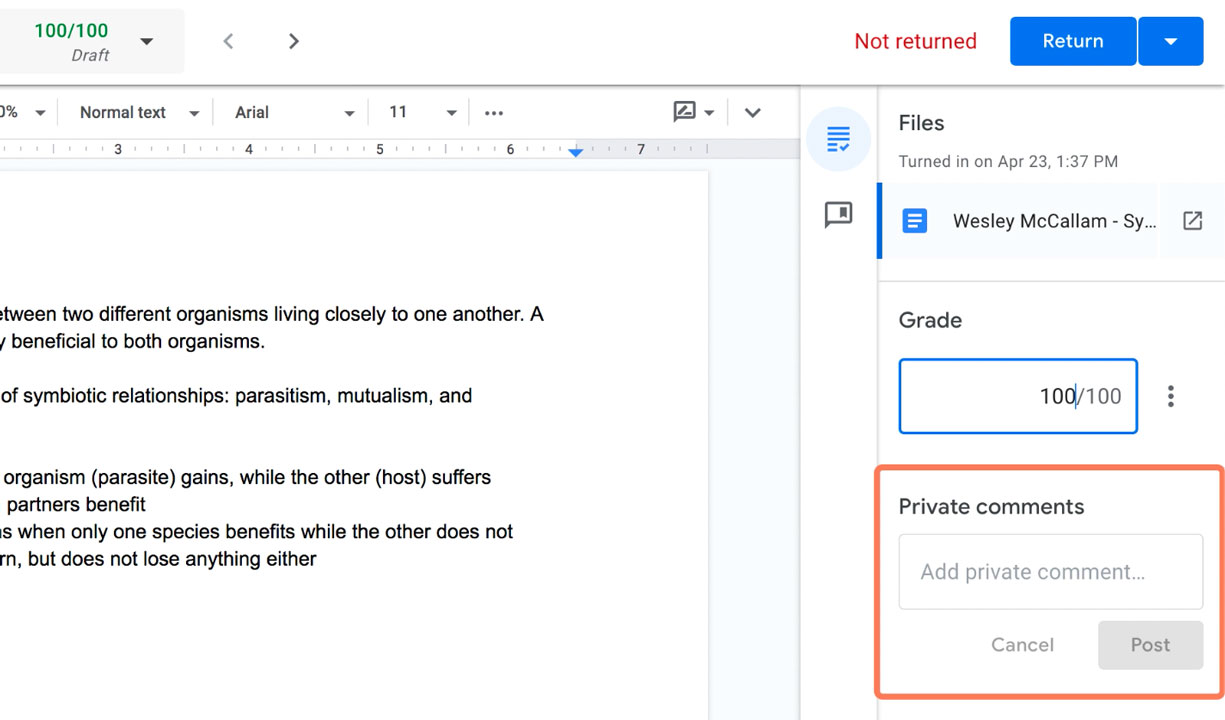Open the Arial font dropdown

350,112
